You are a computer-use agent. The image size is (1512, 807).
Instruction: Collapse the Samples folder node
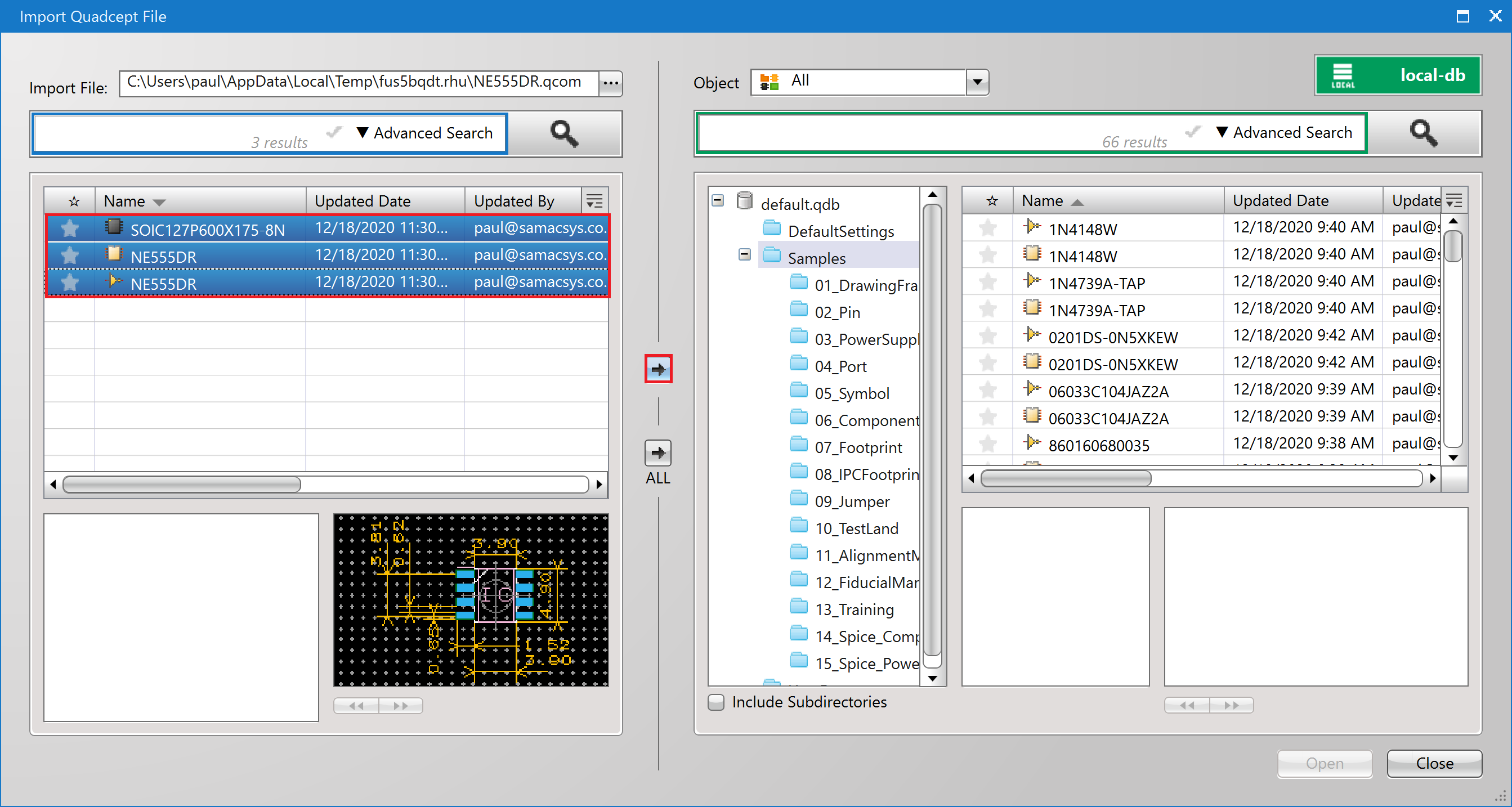(x=744, y=255)
